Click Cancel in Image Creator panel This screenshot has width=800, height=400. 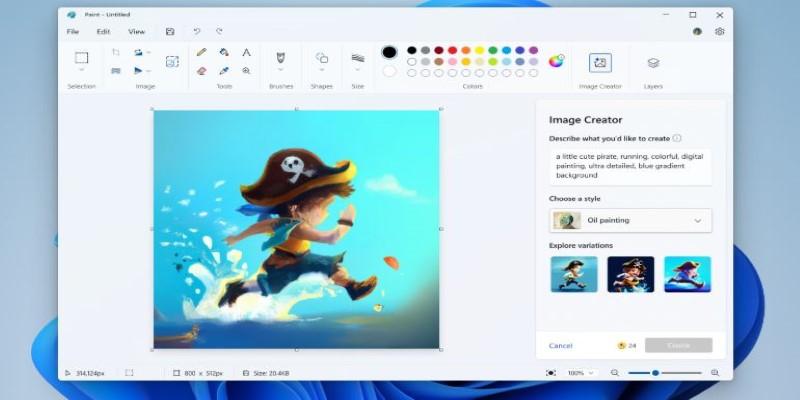pyautogui.click(x=560, y=345)
